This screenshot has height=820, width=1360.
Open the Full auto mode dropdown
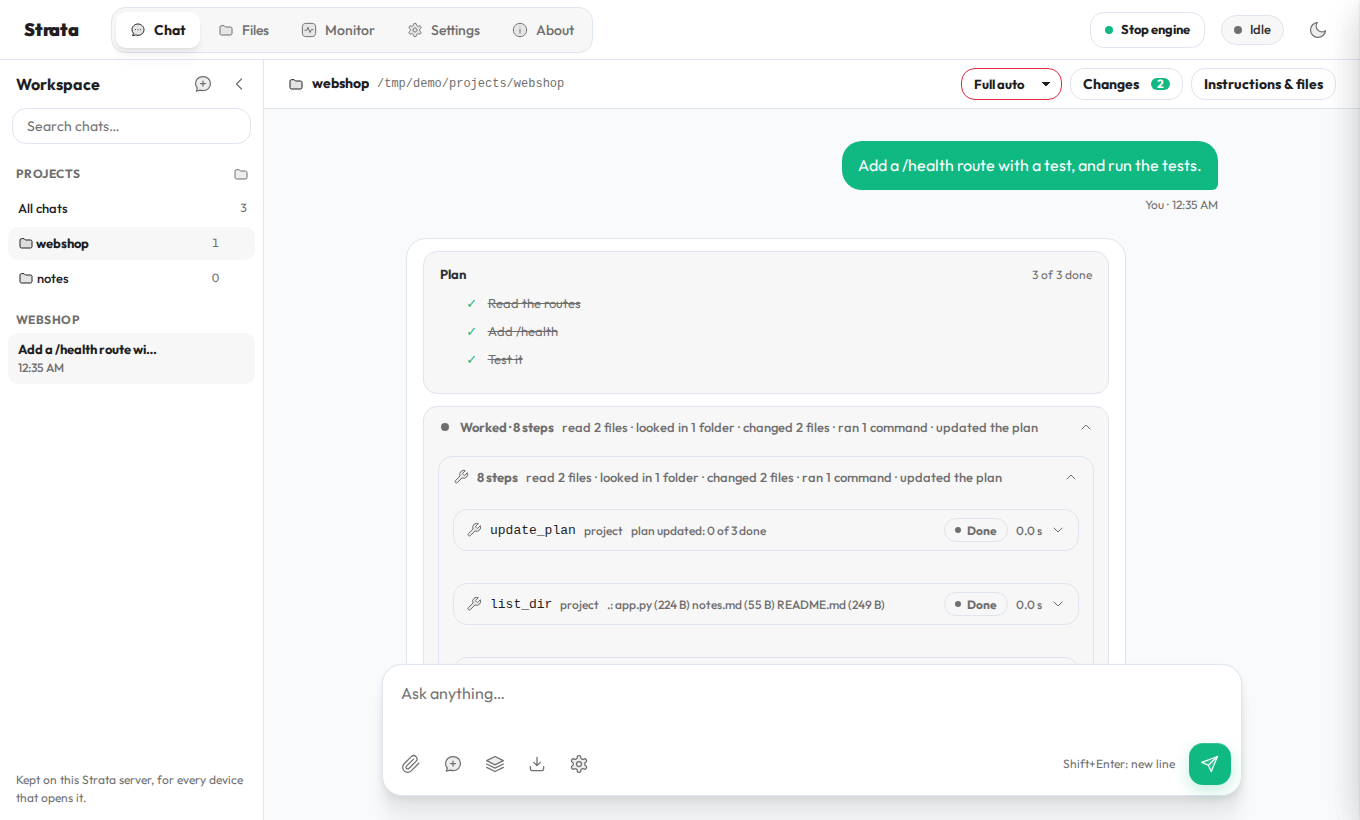tap(1011, 84)
